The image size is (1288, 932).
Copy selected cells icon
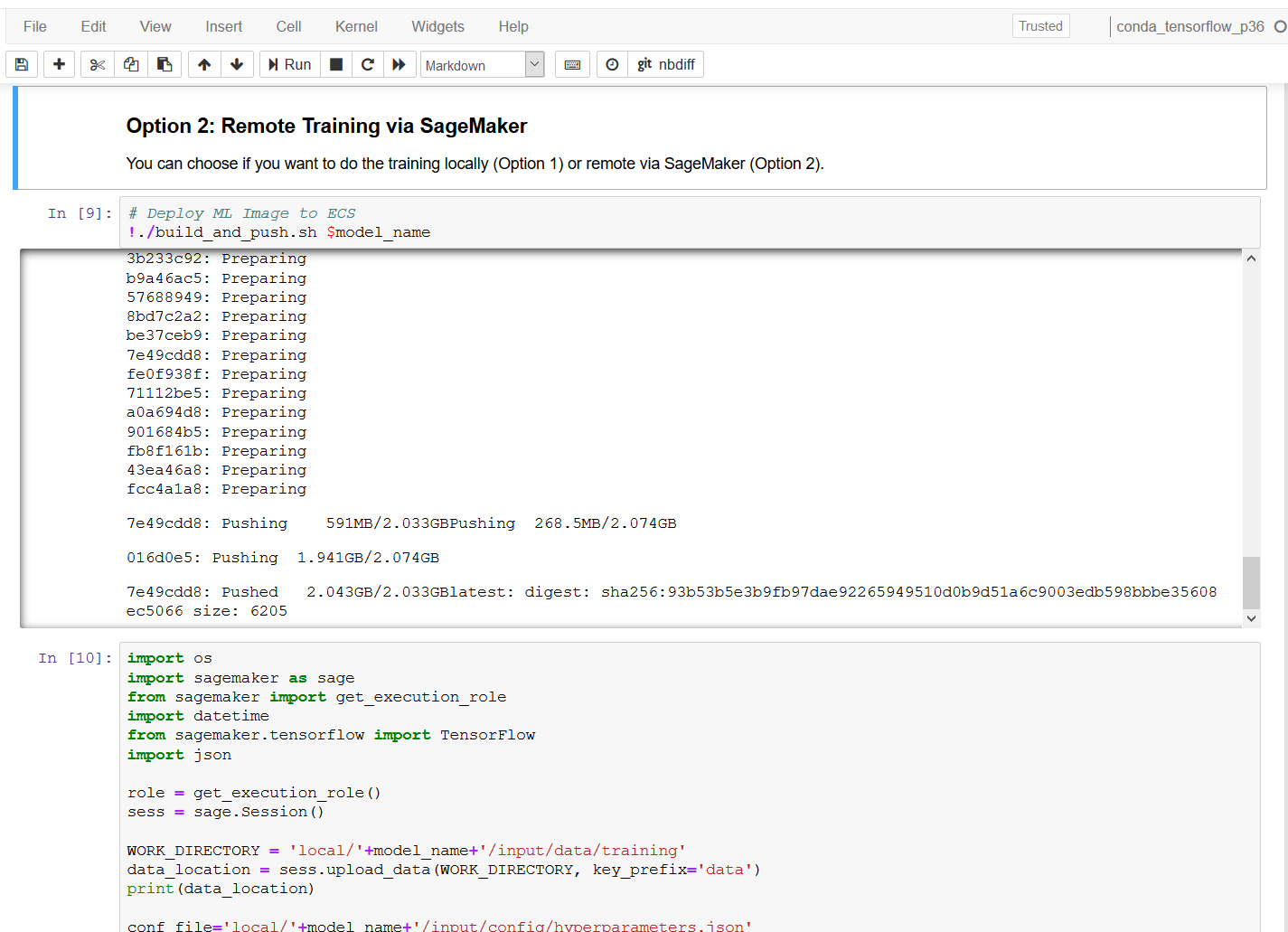pos(131,64)
